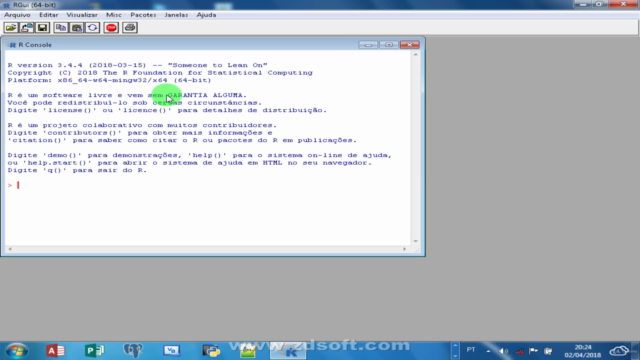The image size is (640, 360).
Task: Click the Load workspace toolbar icon
Action: click(27, 28)
